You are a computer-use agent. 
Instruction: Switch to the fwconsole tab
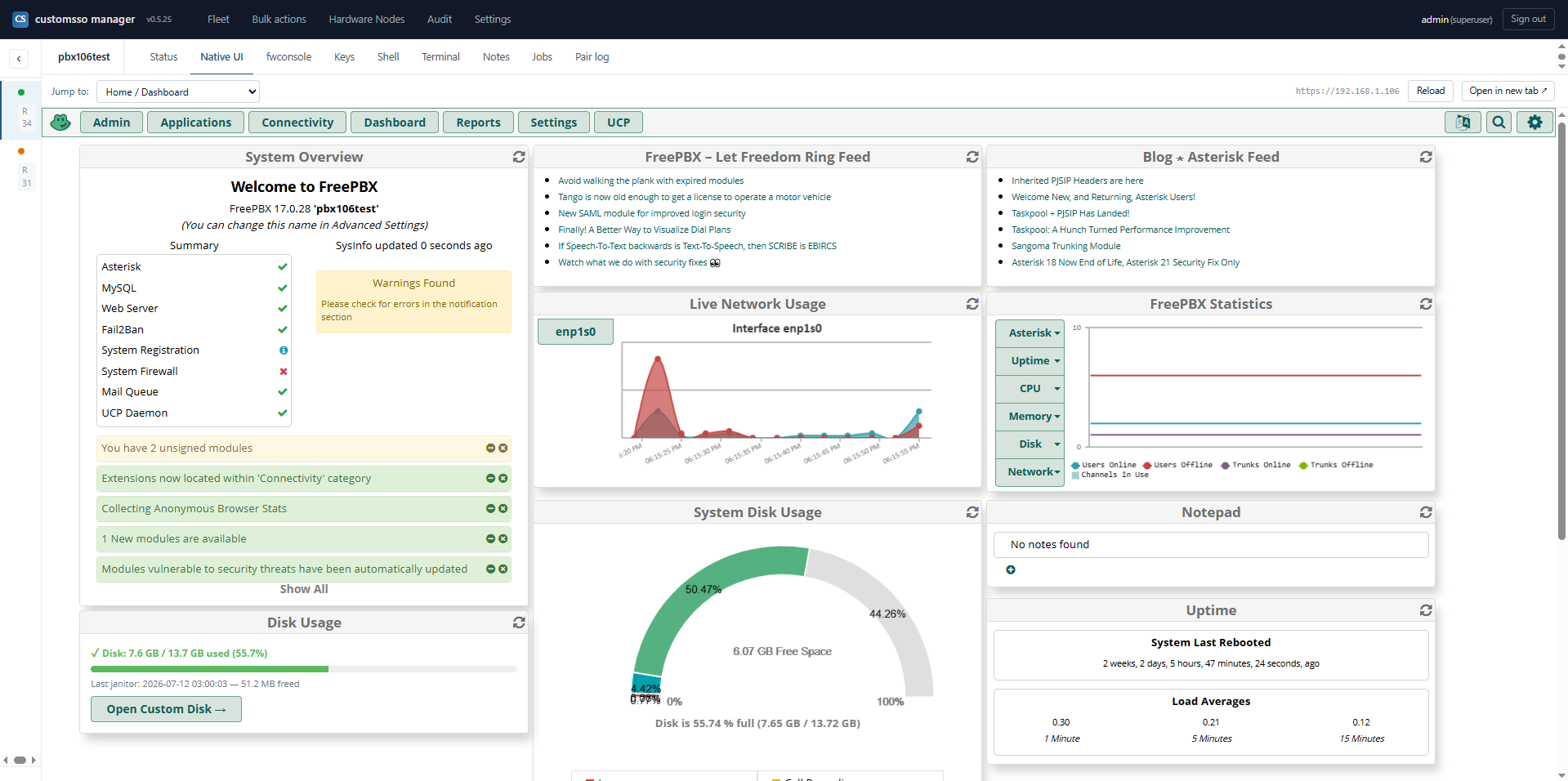pyautogui.click(x=288, y=57)
